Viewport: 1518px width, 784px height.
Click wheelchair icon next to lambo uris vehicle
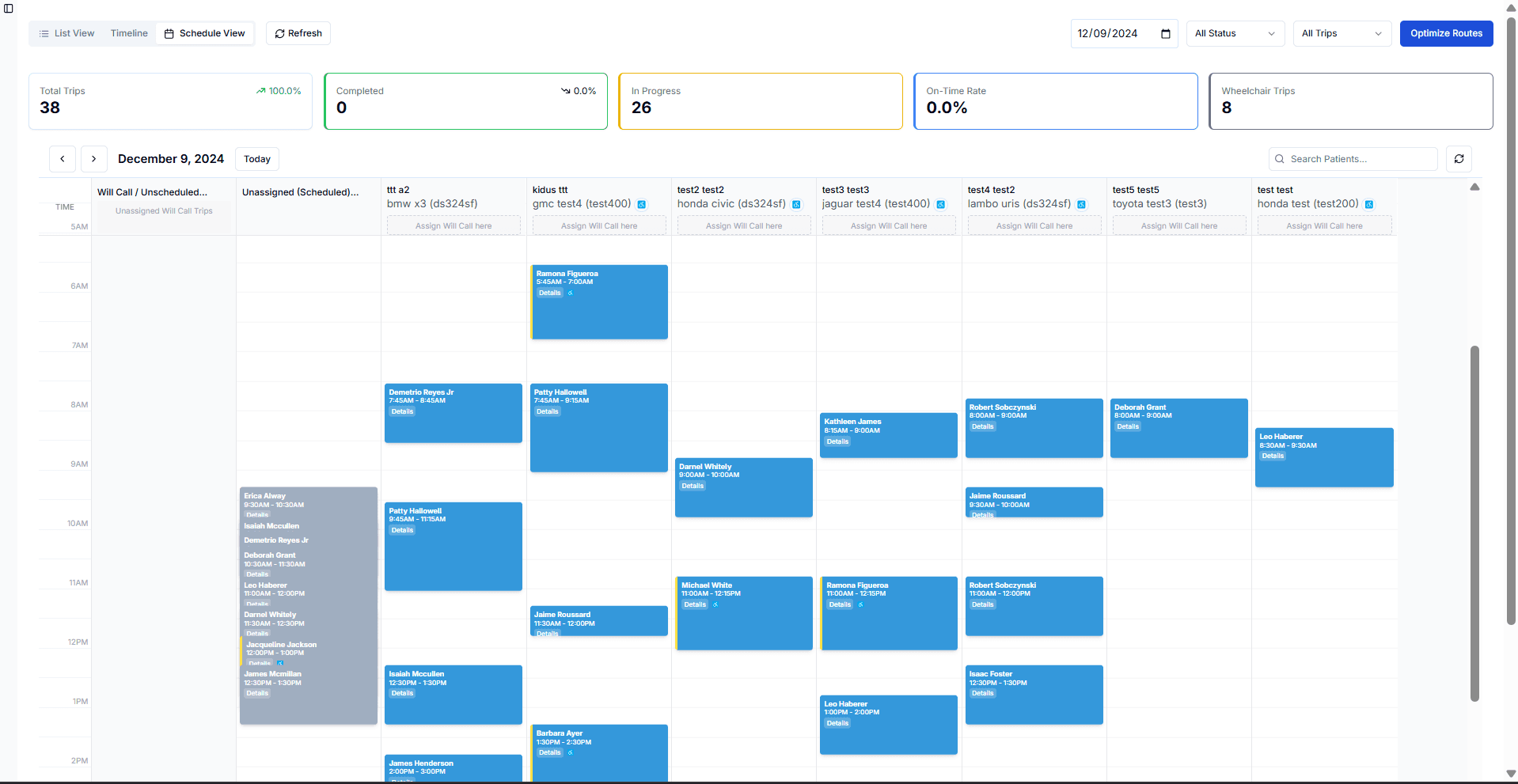click(1081, 205)
